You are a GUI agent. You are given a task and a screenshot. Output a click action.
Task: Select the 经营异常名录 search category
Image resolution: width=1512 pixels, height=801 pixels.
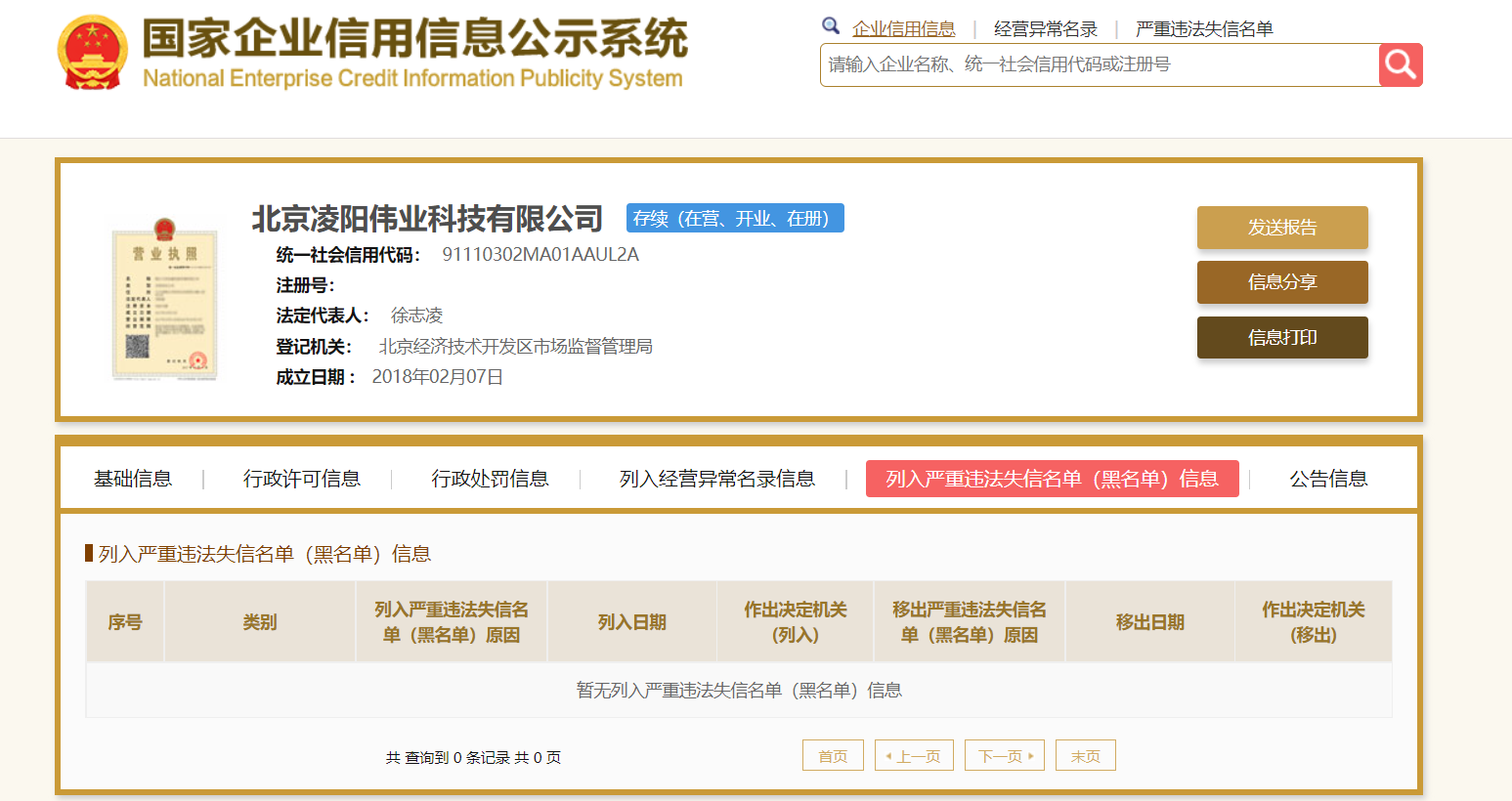click(x=1046, y=29)
